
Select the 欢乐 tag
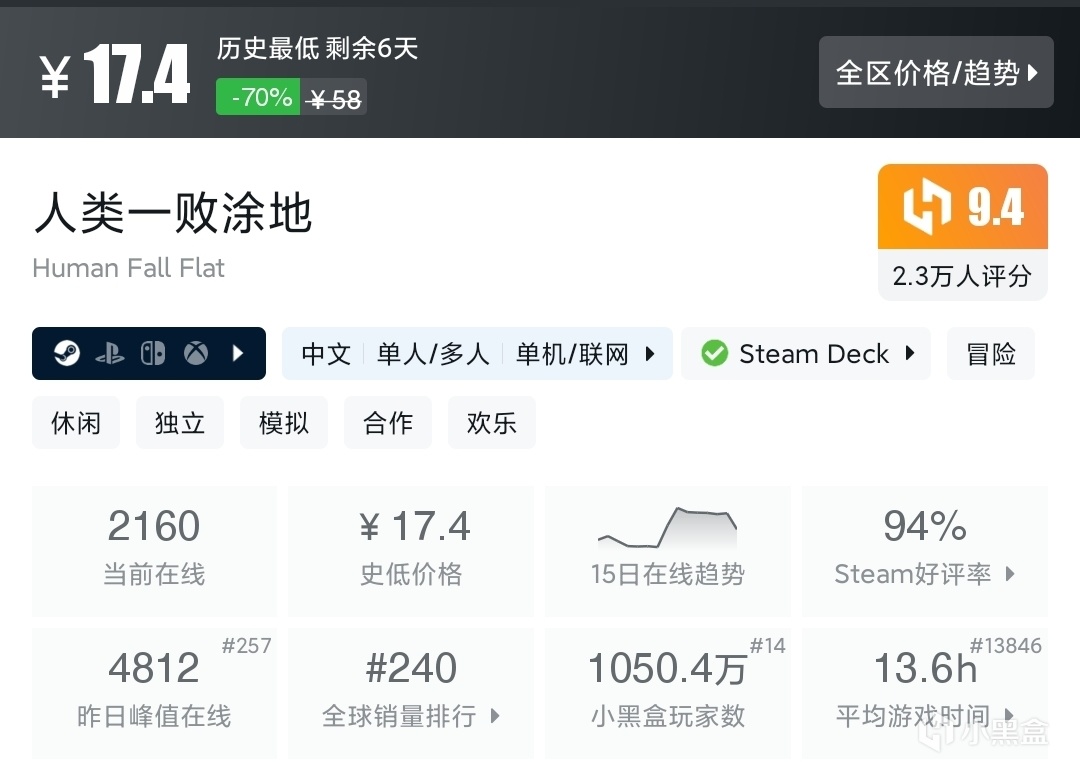click(492, 422)
